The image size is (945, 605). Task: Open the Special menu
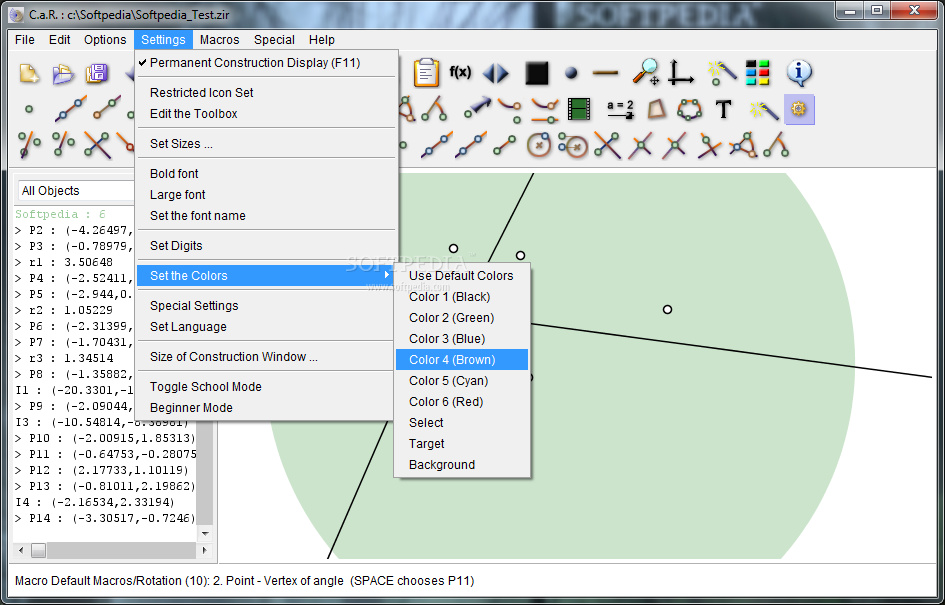(274, 40)
